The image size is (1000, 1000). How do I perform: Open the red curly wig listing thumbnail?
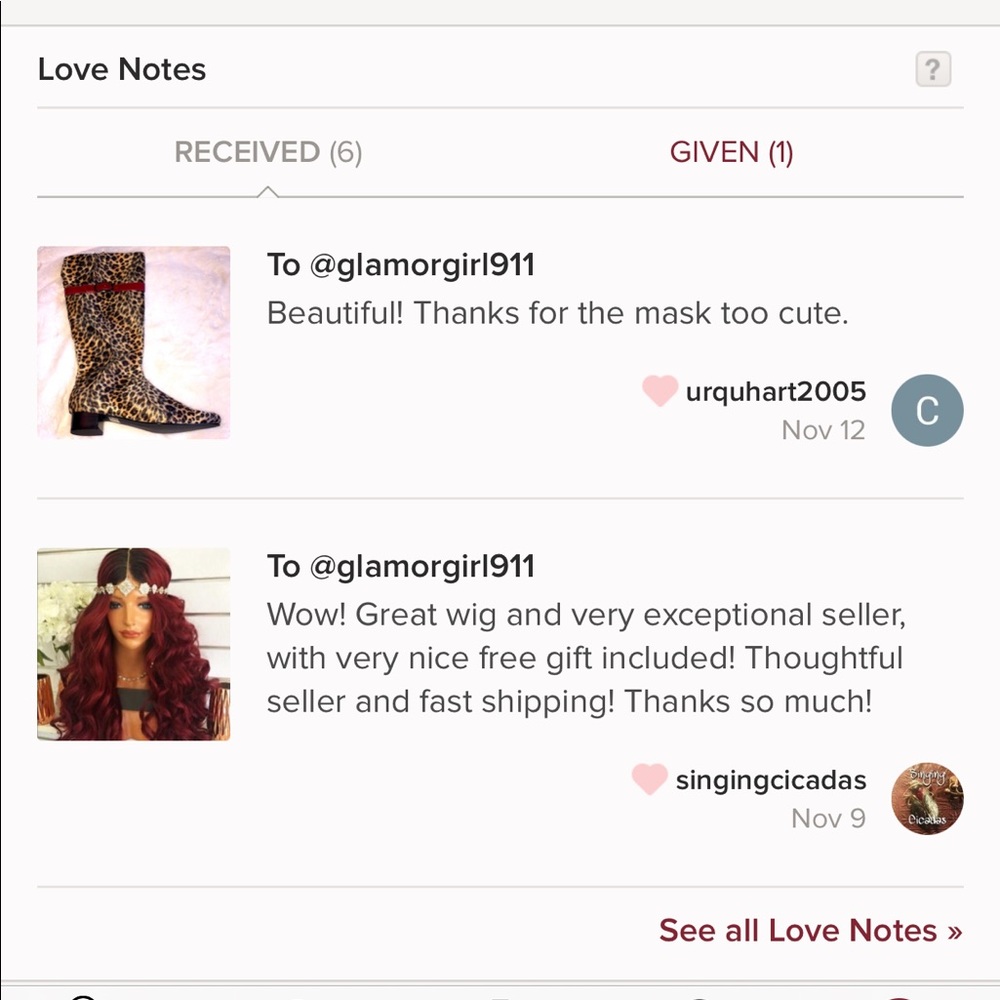click(x=133, y=644)
